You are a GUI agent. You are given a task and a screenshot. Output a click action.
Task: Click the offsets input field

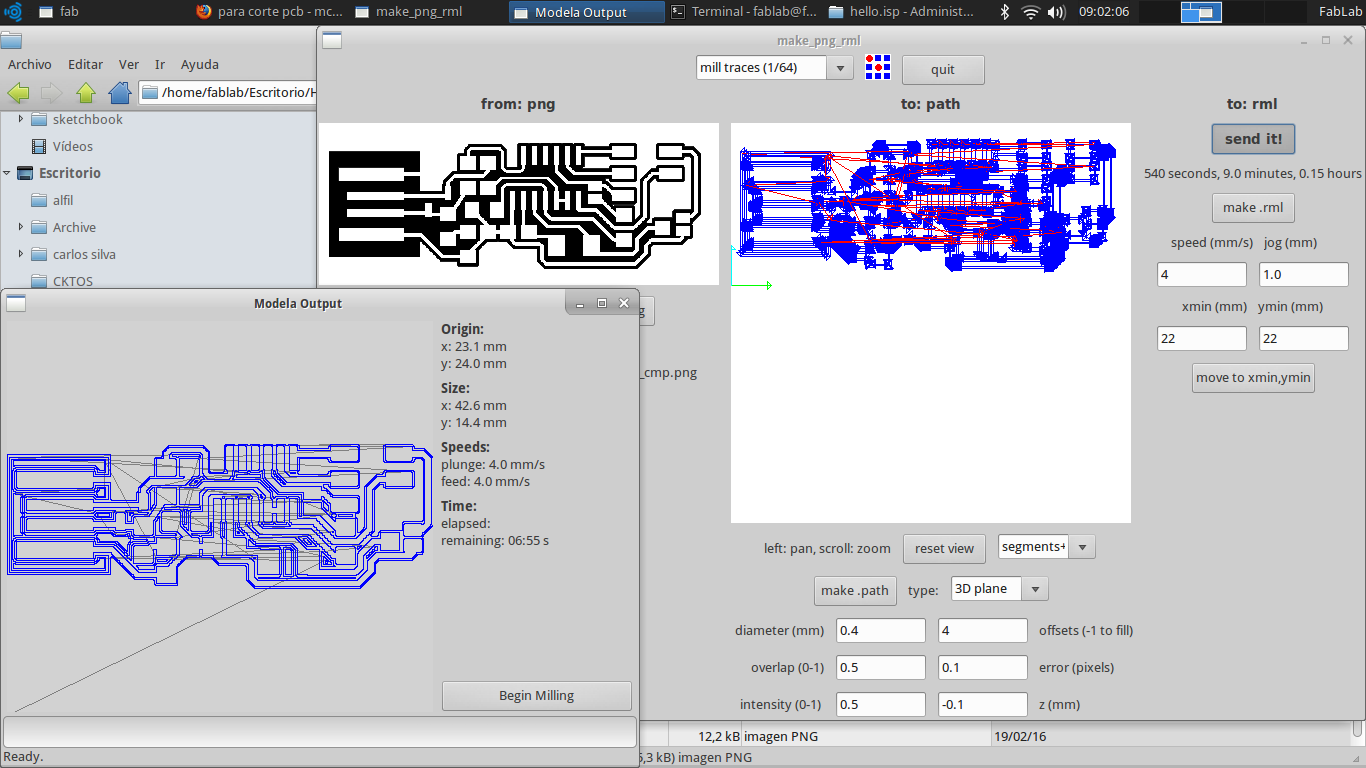(x=983, y=630)
